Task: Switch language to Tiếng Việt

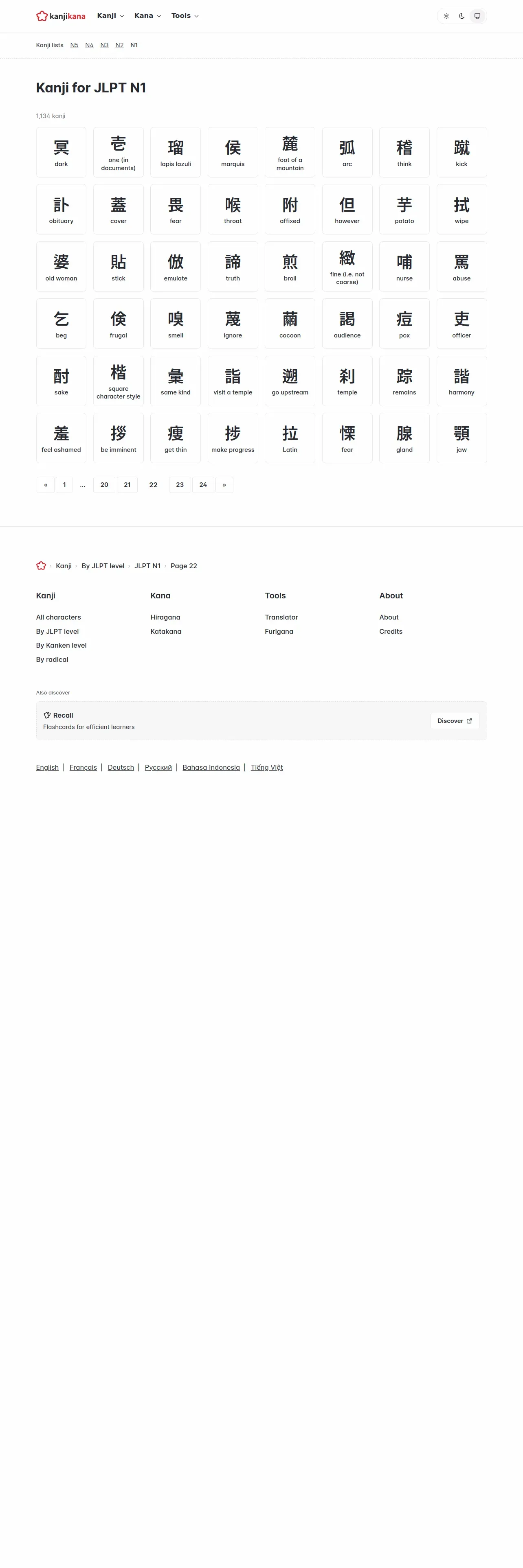Action: pyautogui.click(x=267, y=768)
